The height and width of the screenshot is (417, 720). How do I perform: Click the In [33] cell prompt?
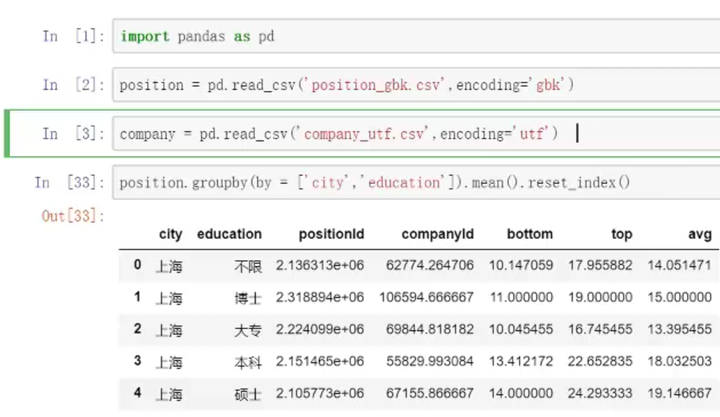click(x=66, y=182)
